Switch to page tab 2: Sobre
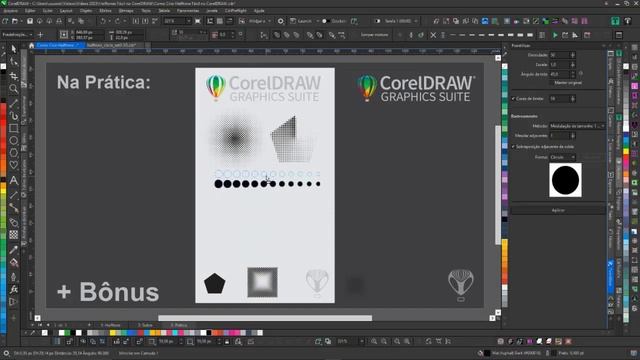This screenshot has height=360, width=640. tap(145, 325)
